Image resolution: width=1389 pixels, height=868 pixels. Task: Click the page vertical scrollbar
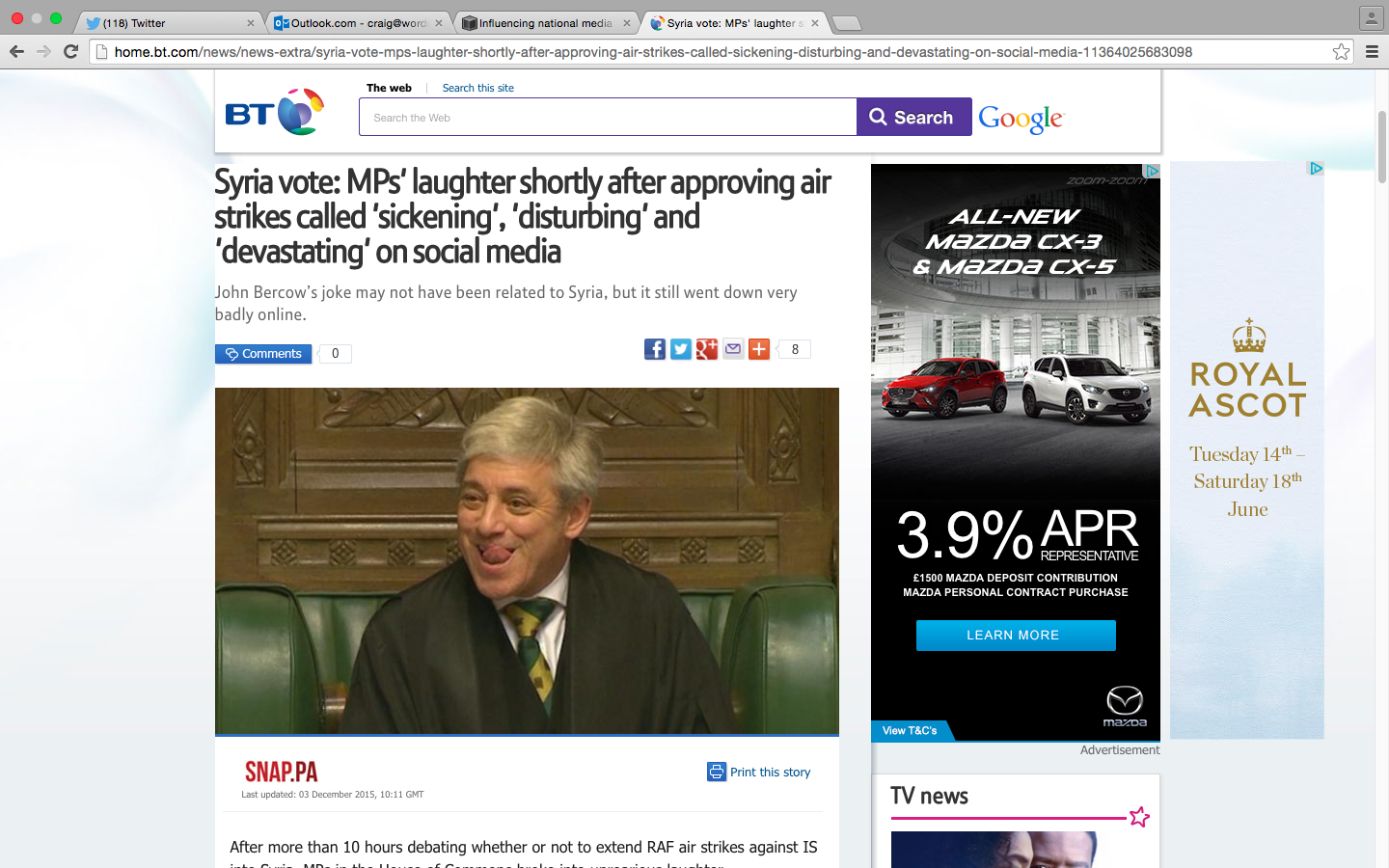pyautogui.click(x=1381, y=147)
